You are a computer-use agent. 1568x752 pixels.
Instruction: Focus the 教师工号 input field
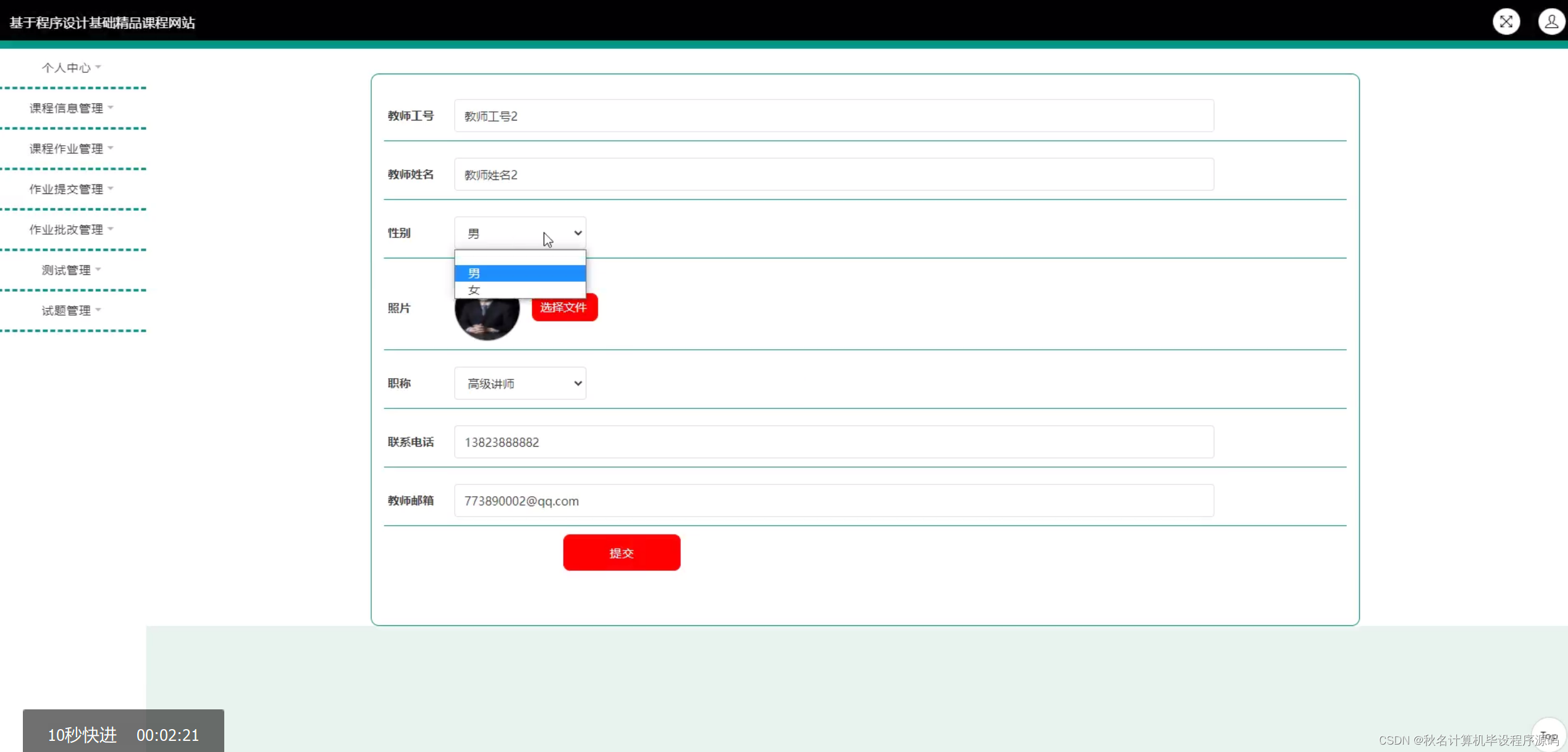click(x=833, y=116)
